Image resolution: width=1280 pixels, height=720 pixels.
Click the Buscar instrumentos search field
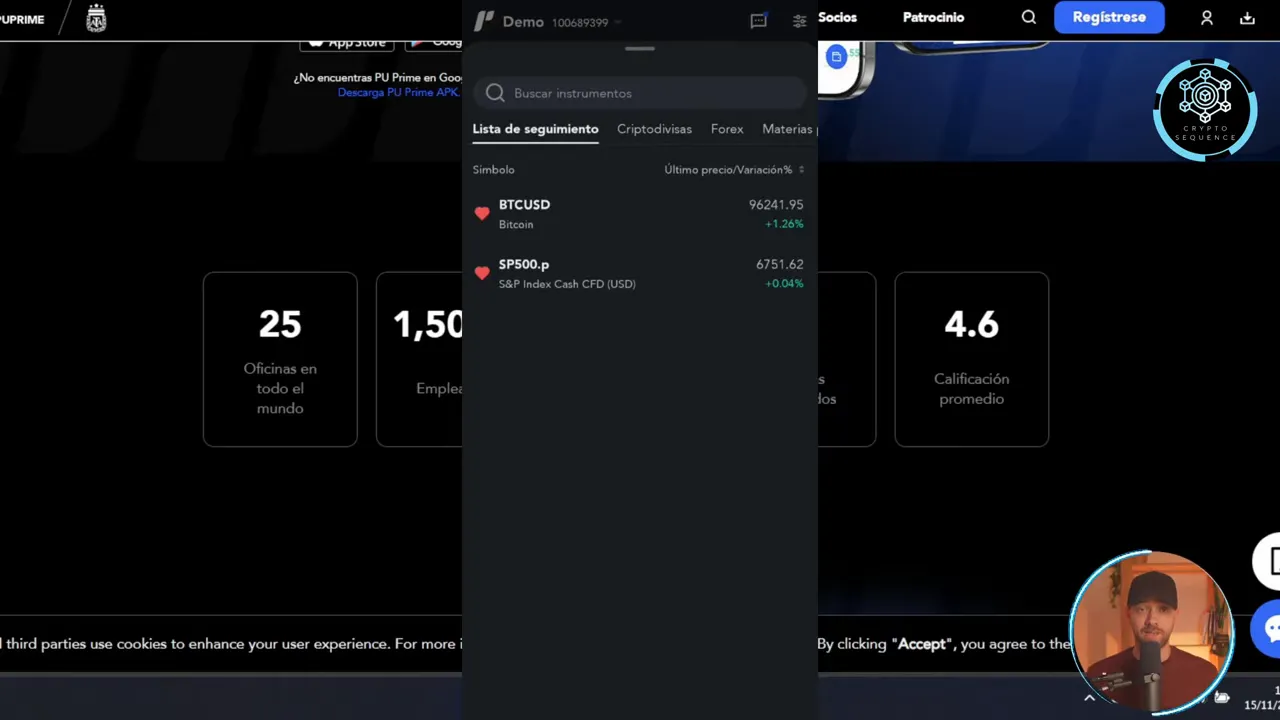640,93
